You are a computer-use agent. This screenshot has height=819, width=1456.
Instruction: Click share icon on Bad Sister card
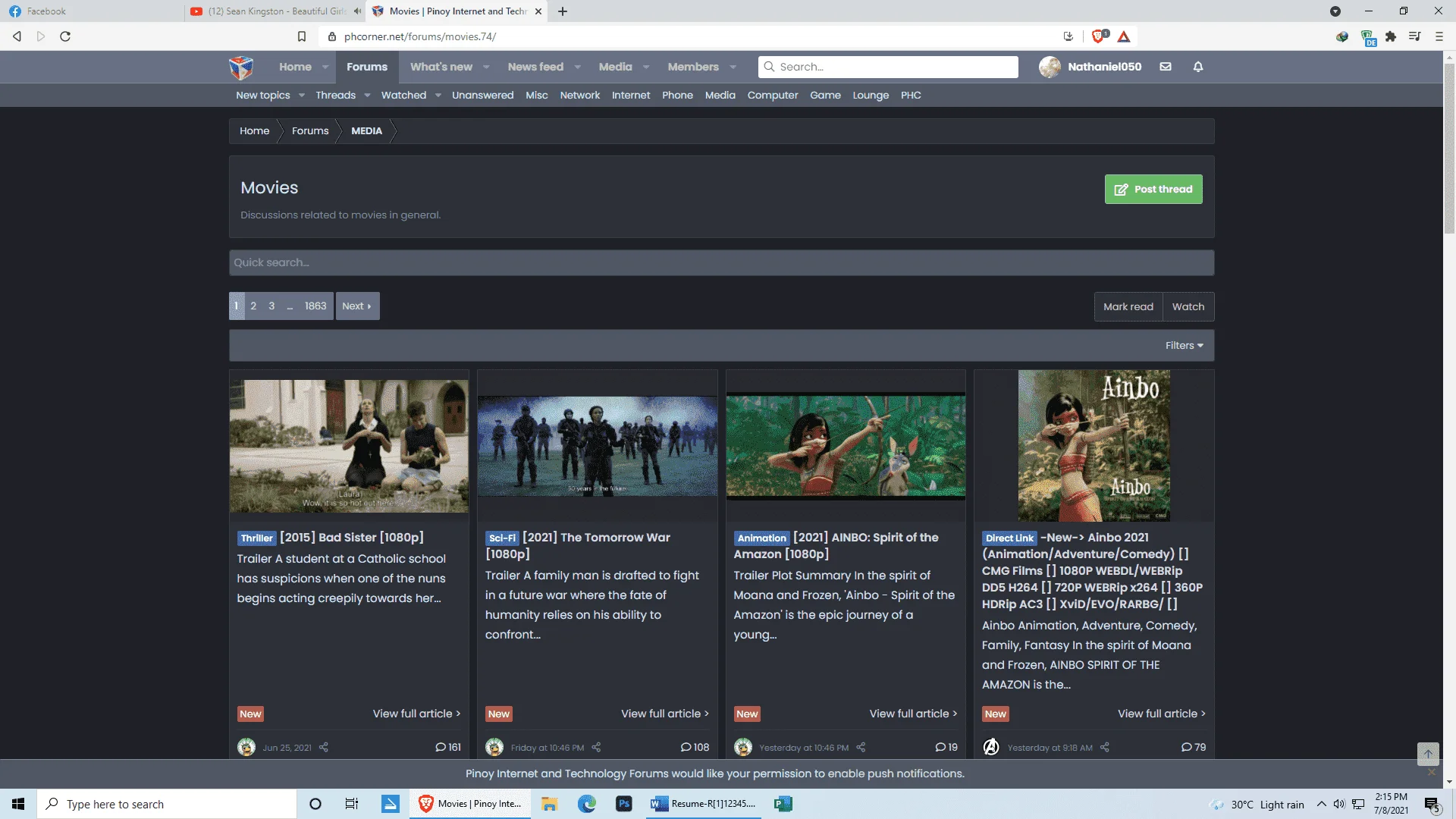[324, 748]
